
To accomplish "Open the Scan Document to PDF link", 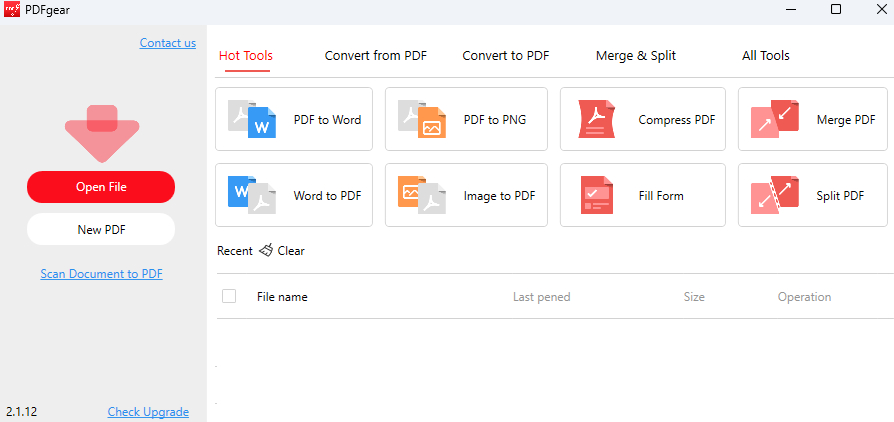I will point(101,274).
